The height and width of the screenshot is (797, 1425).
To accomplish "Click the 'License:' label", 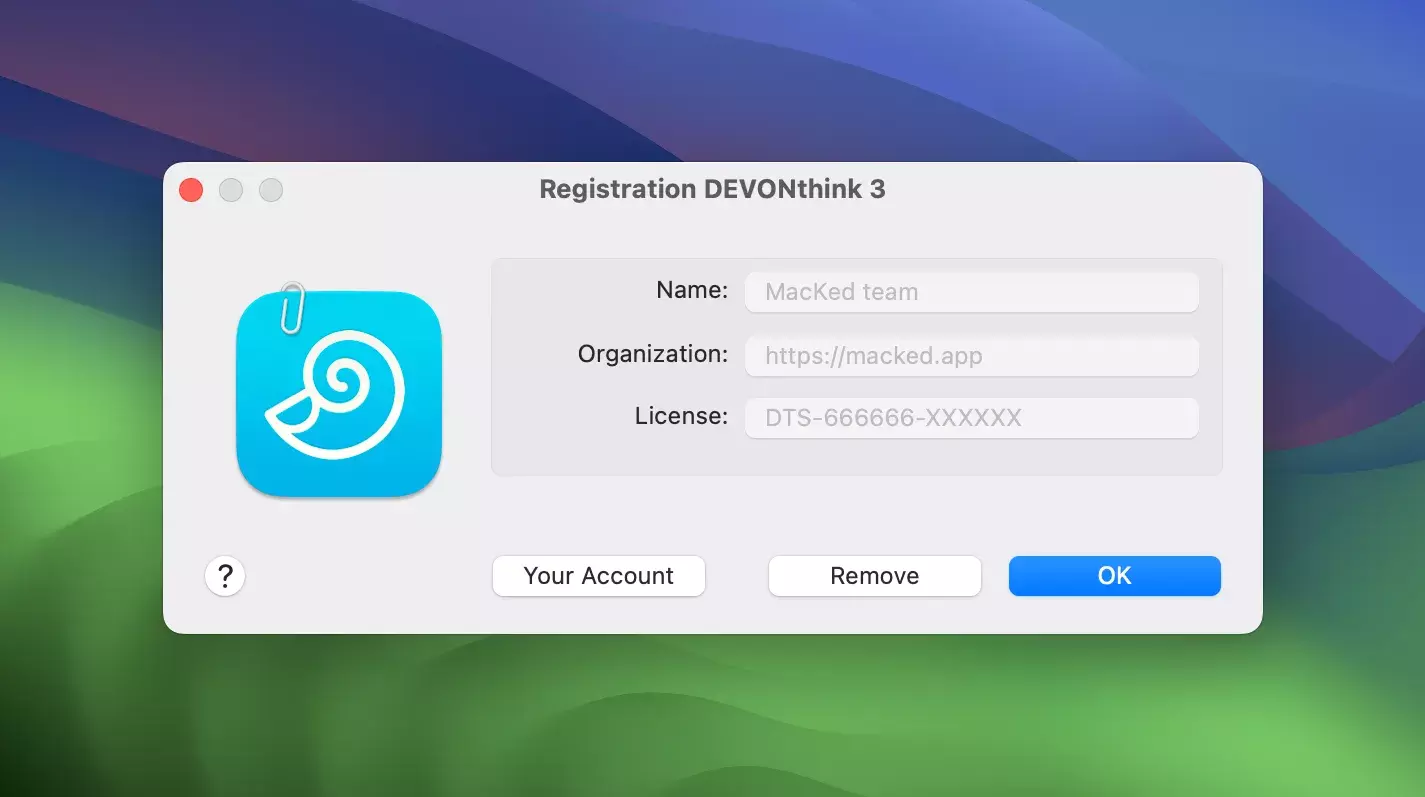I will tap(681, 416).
